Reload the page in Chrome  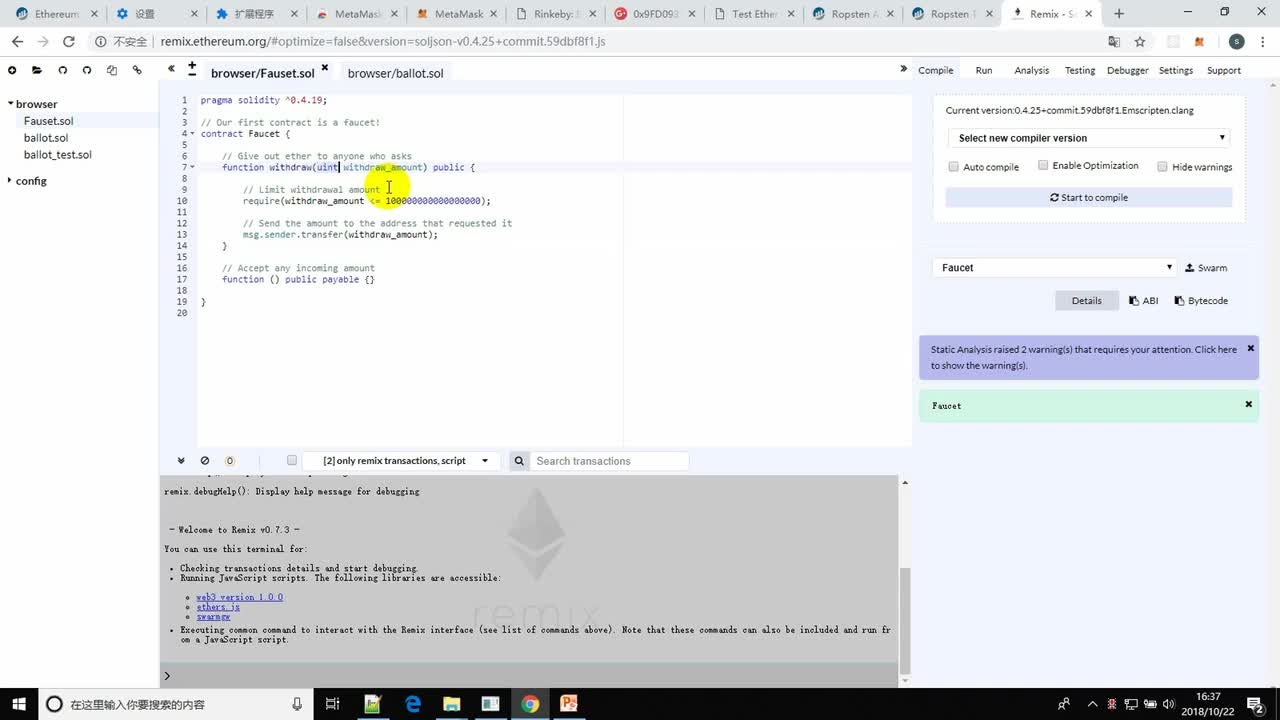(68, 42)
